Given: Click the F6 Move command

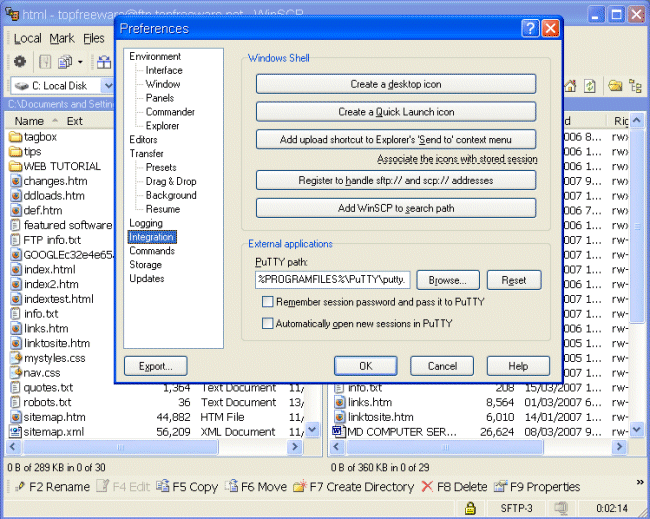Looking at the screenshot, I should coord(256,487).
